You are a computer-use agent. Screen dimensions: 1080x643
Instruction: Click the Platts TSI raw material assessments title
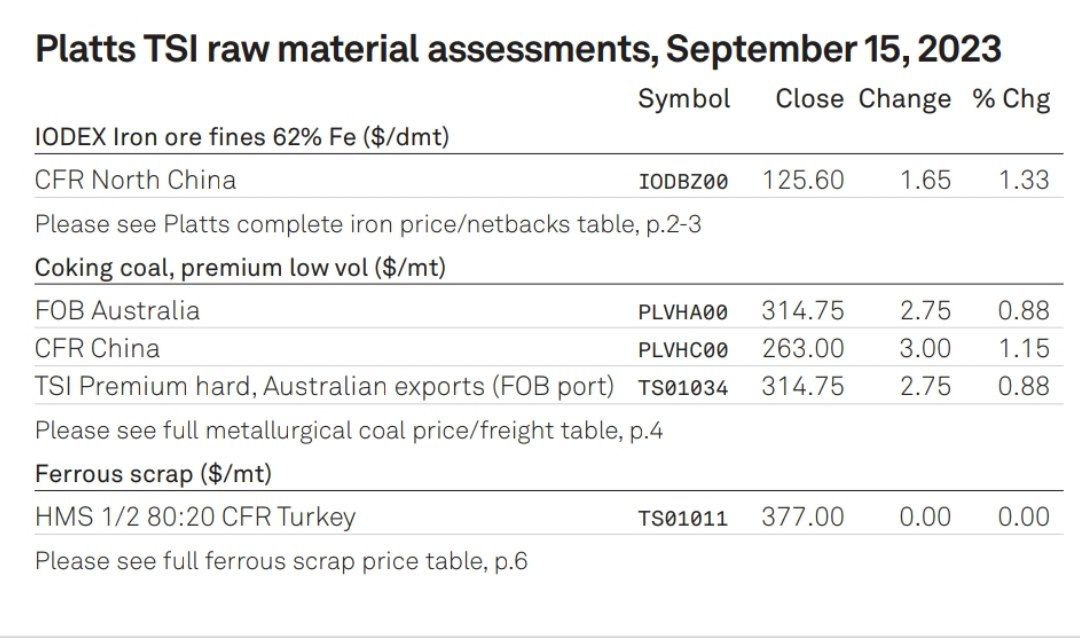point(518,50)
